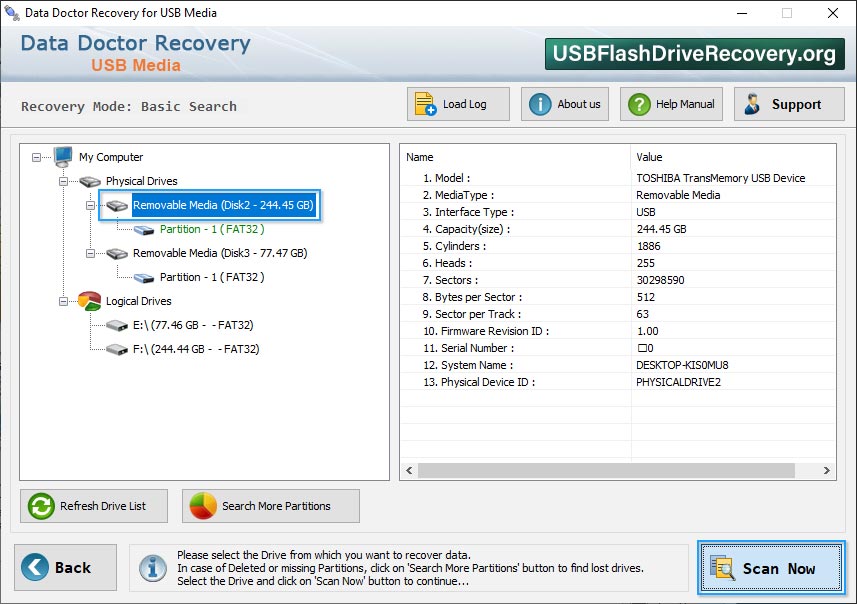Collapse the Disk2 Removable Media node

(90, 206)
